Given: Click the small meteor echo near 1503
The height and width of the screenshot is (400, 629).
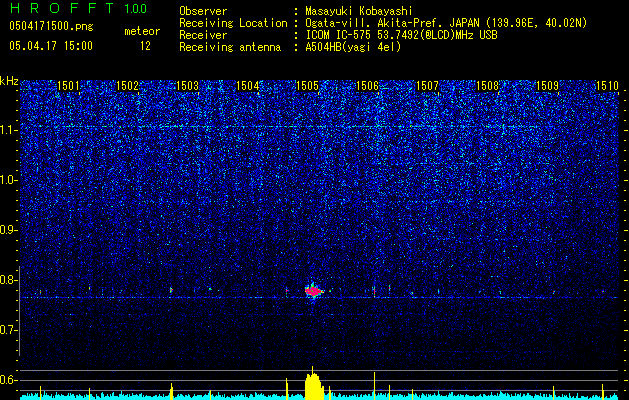Looking at the screenshot, I should pyautogui.click(x=171, y=290).
